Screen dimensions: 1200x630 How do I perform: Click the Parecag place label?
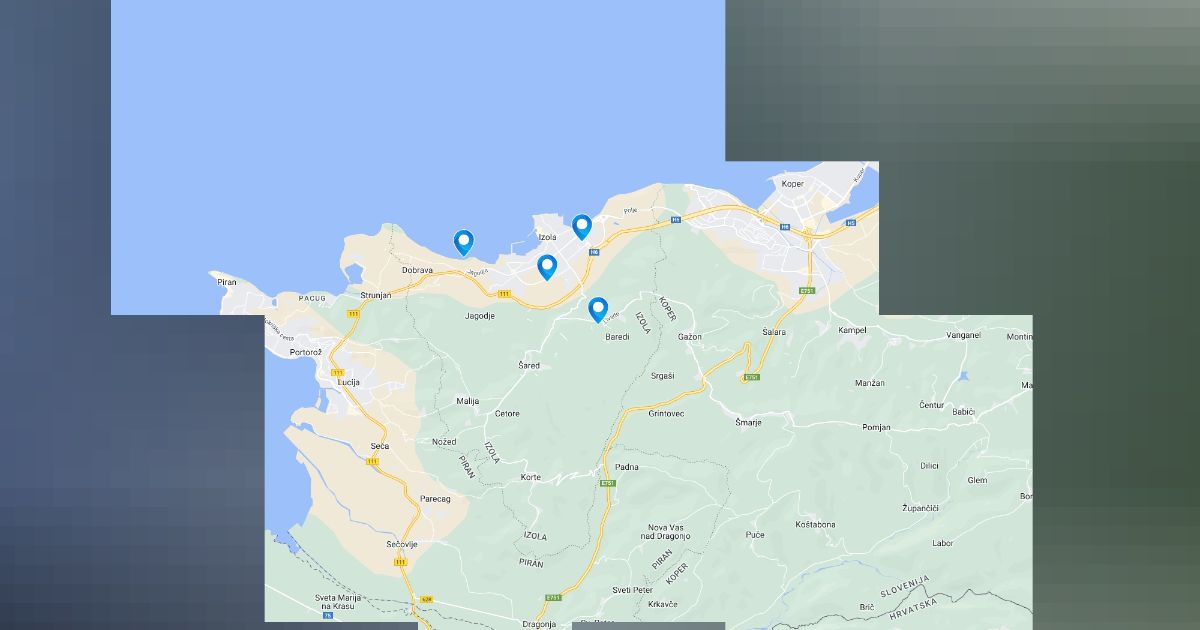point(435,498)
